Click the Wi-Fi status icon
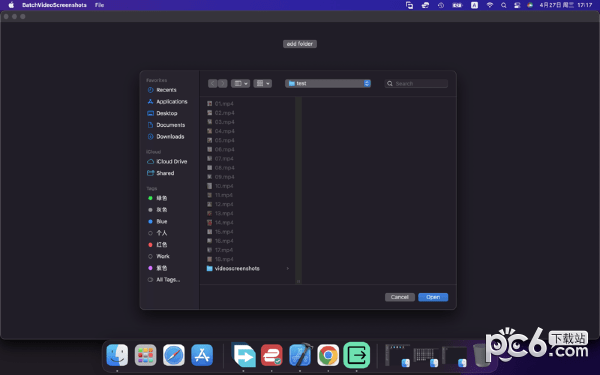Viewport: 600px width, 375px height. [x=489, y=5]
